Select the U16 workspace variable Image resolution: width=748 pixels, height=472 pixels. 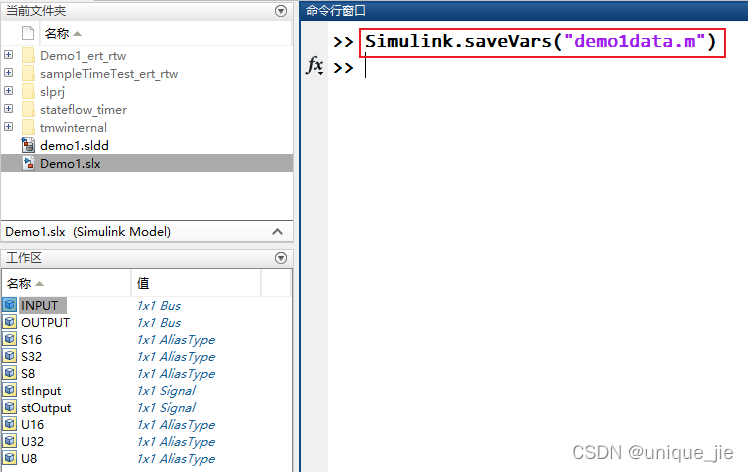click(32, 425)
